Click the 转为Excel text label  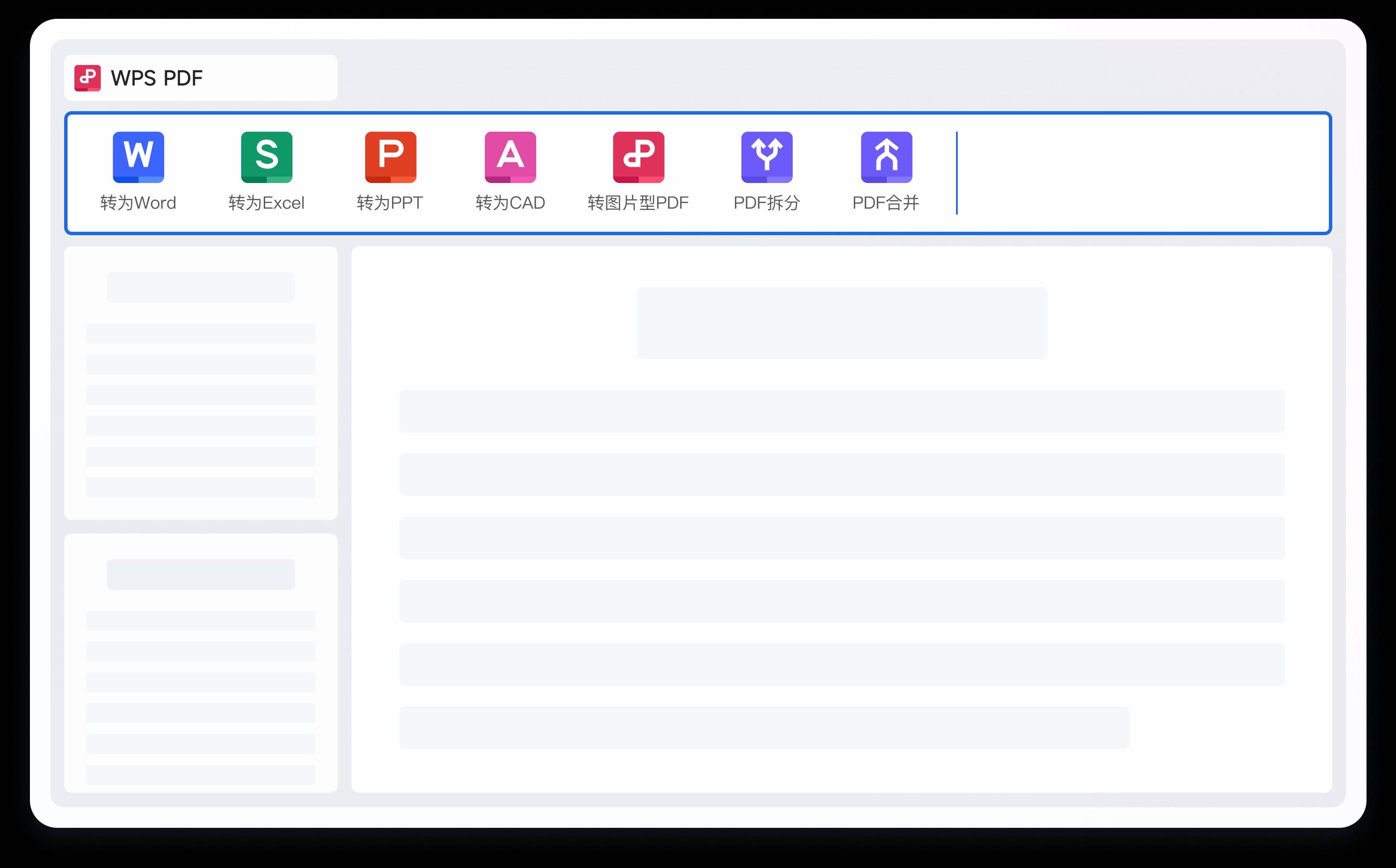(x=266, y=203)
